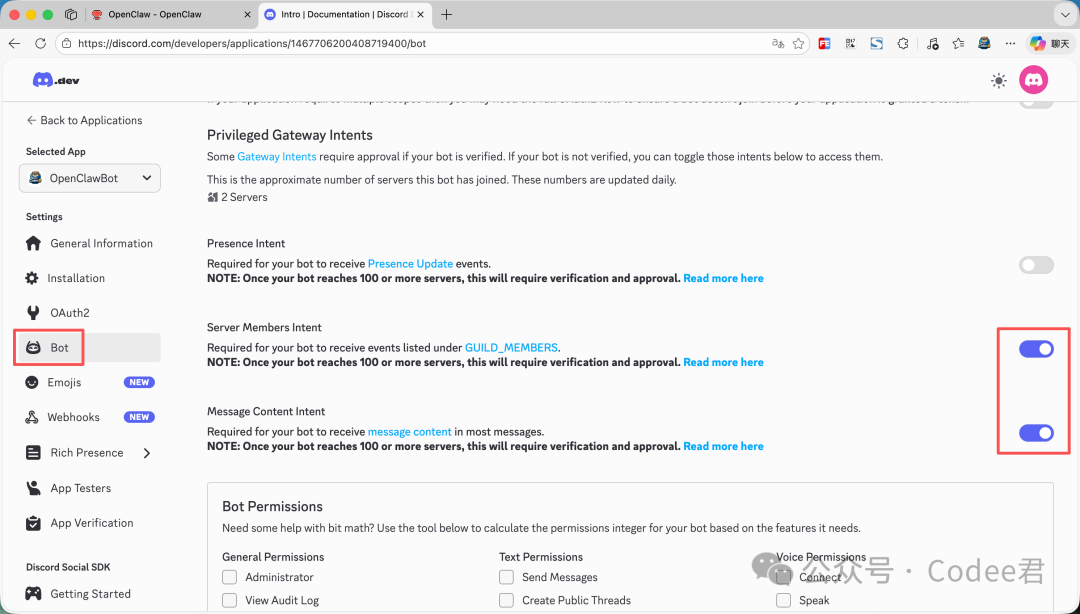The height and width of the screenshot is (614, 1080).
Task: Open the browser more options menu
Action: pos(1010,43)
